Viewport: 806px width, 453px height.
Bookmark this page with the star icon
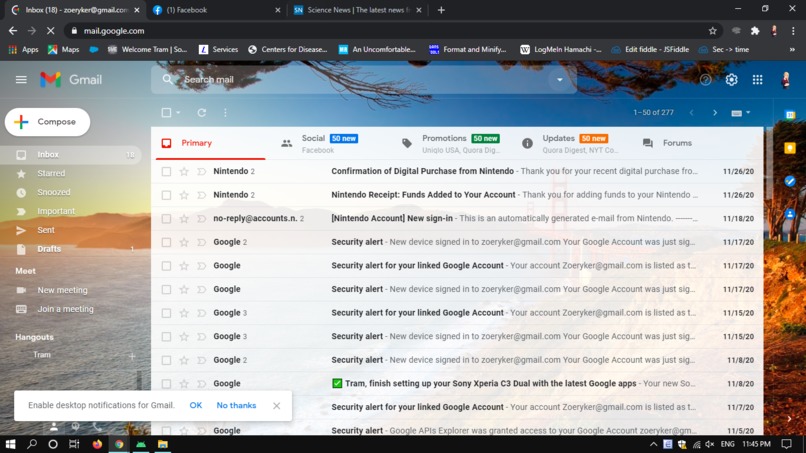[x=712, y=31]
